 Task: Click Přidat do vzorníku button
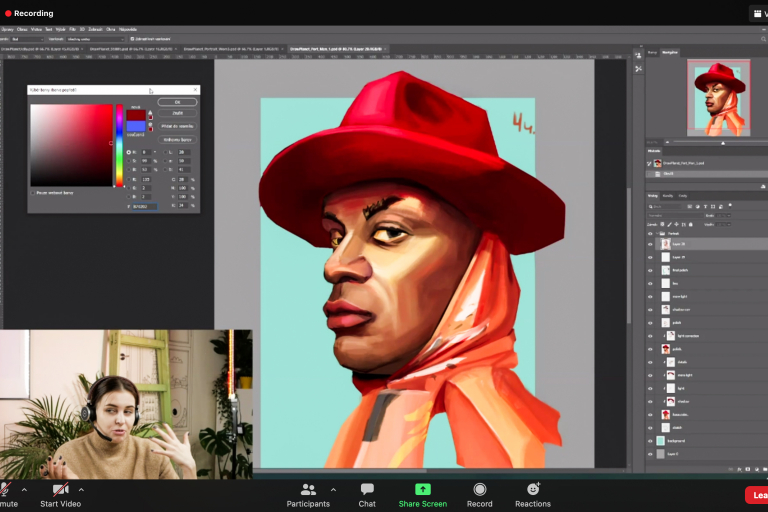point(177,126)
